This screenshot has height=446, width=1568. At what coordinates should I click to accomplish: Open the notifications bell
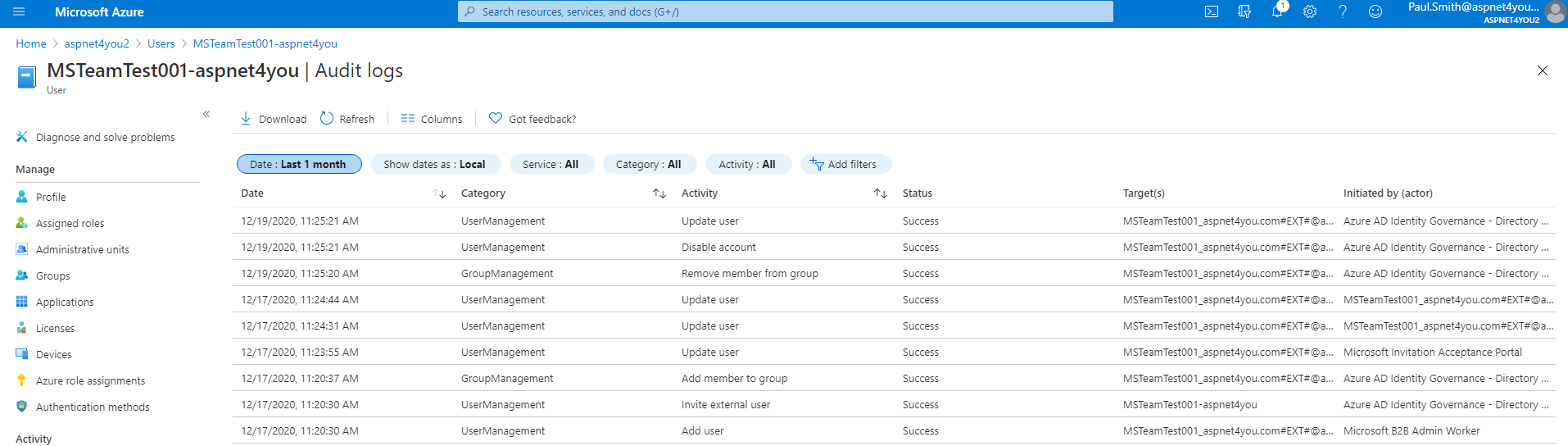[1277, 11]
